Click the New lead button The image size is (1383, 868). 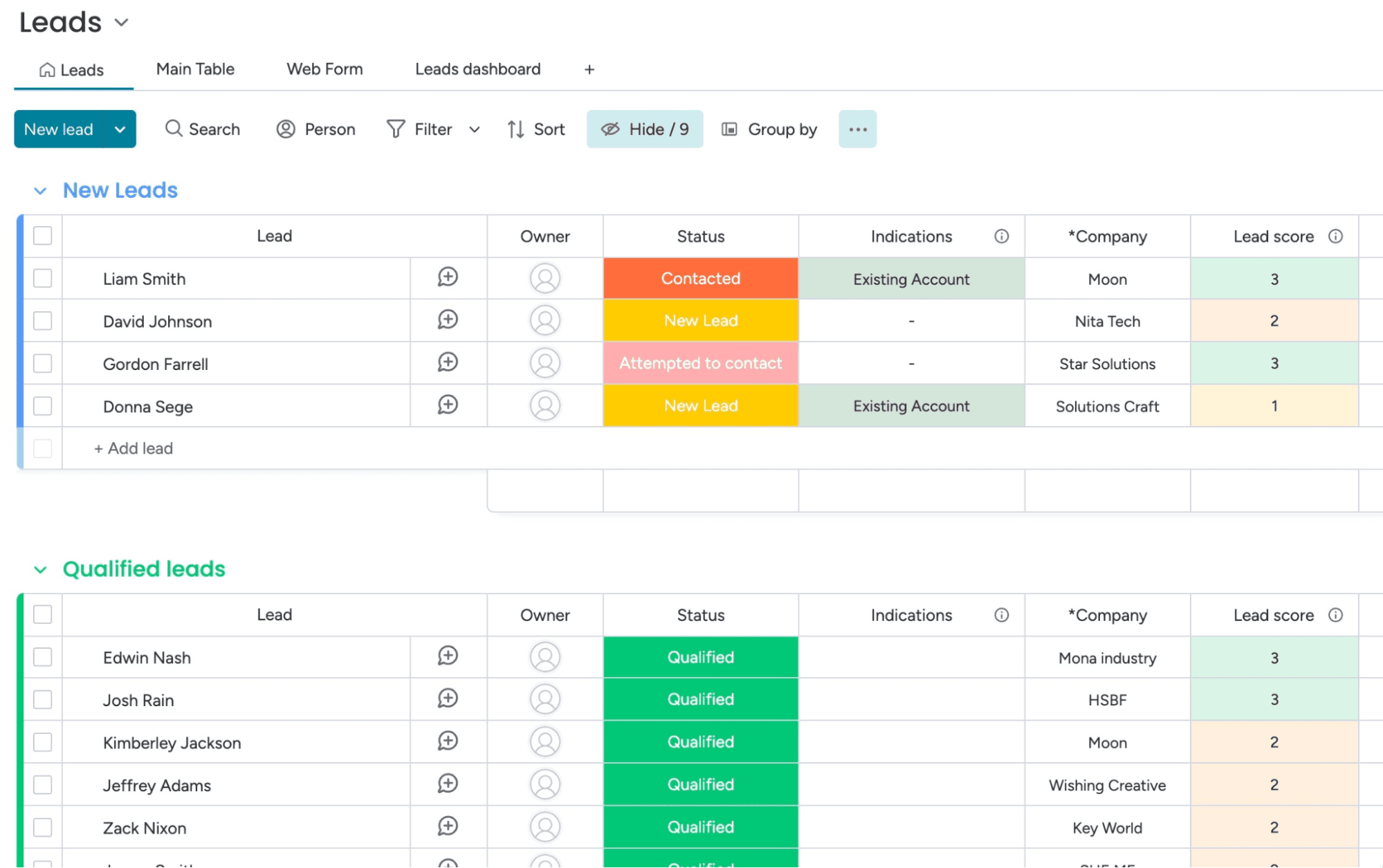point(59,129)
